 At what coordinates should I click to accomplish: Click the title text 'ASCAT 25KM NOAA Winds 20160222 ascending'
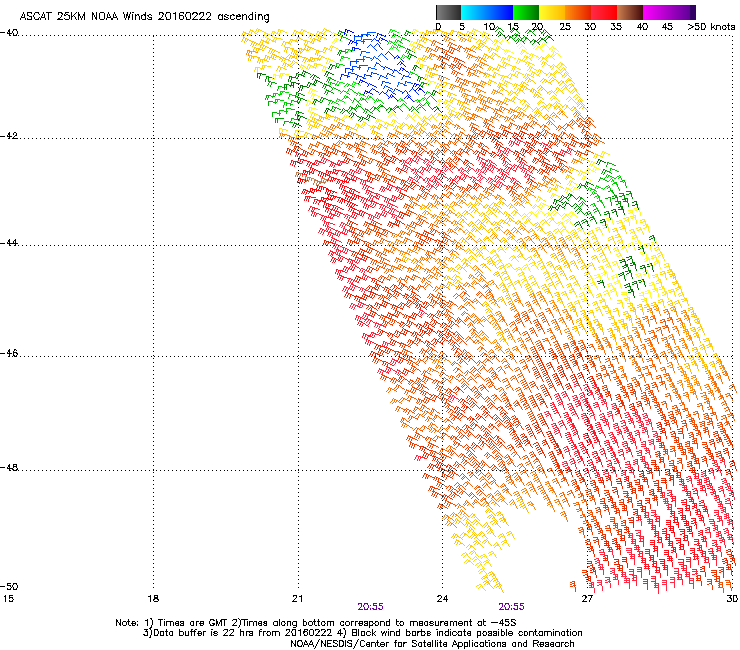144,17
